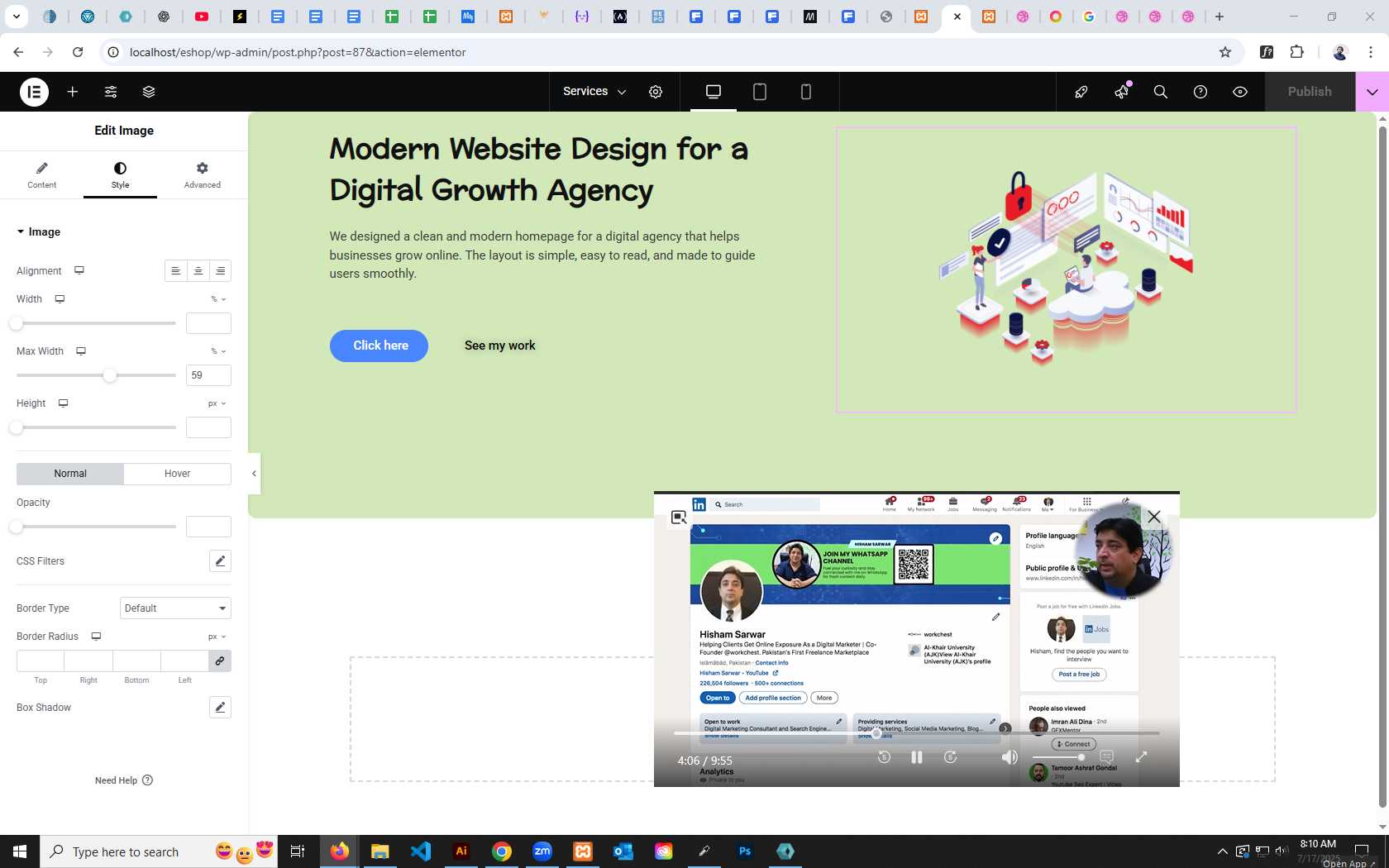Open browser Extensions puzzle icon
1389x868 pixels.
[x=1296, y=52]
